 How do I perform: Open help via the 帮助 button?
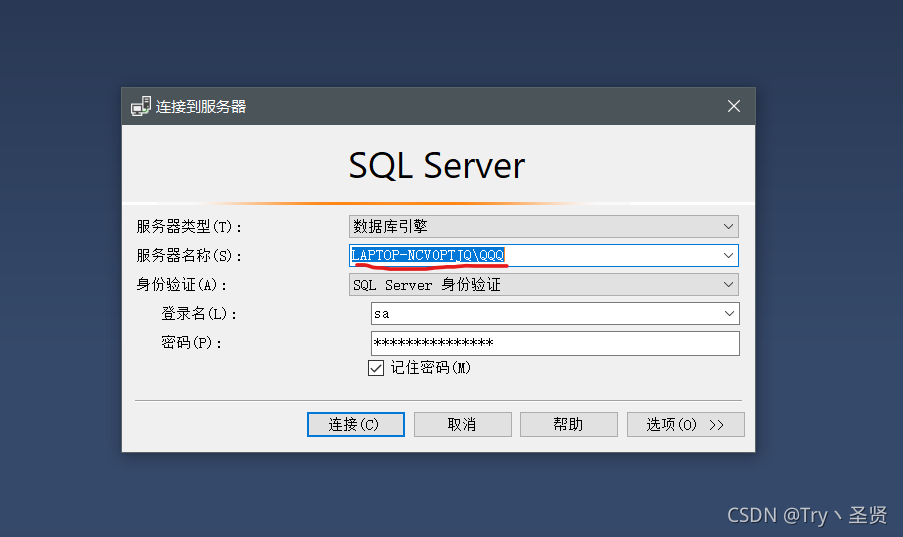[x=569, y=425]
